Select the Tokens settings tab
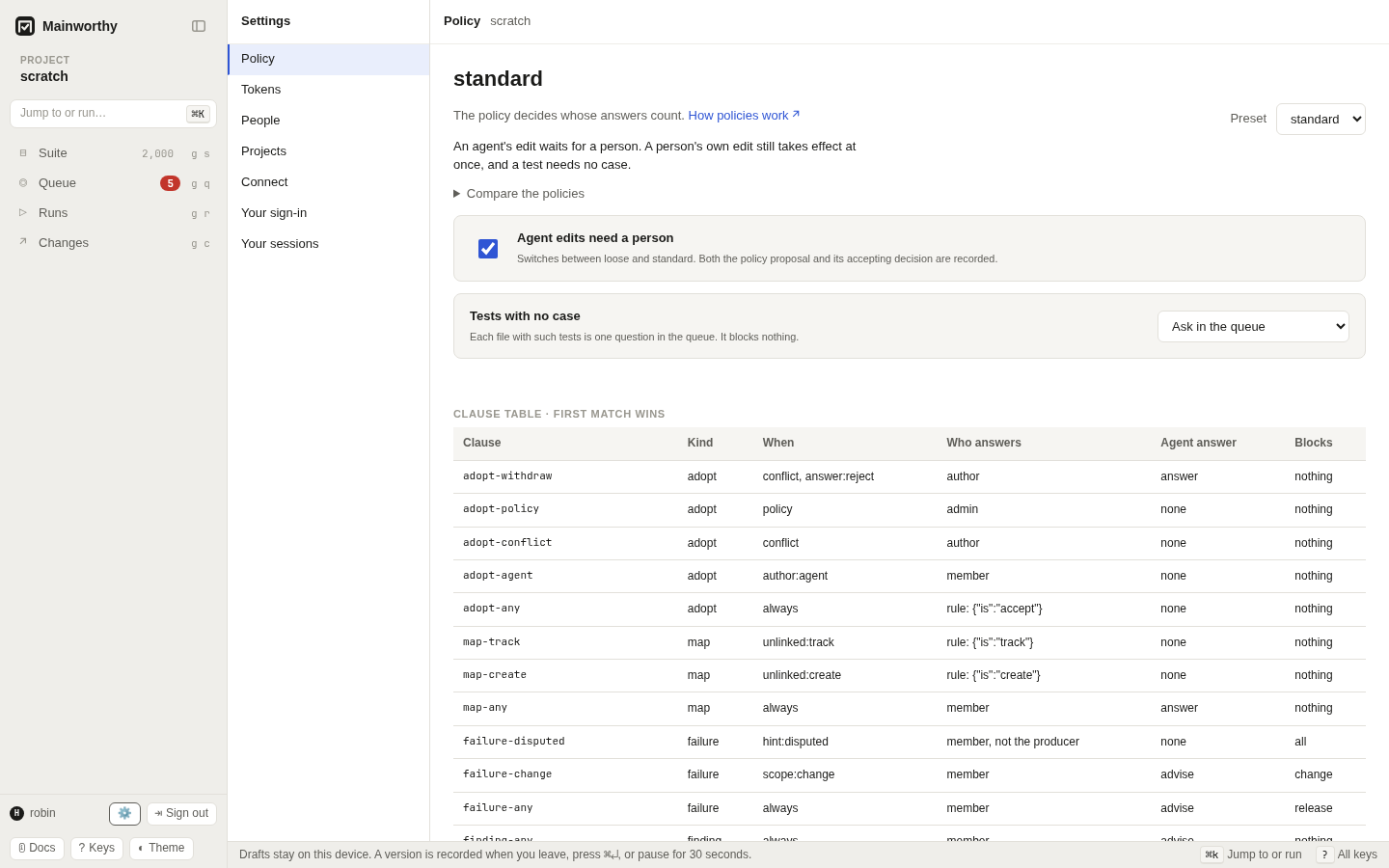 pyautogui.click(x=328, y=90)
